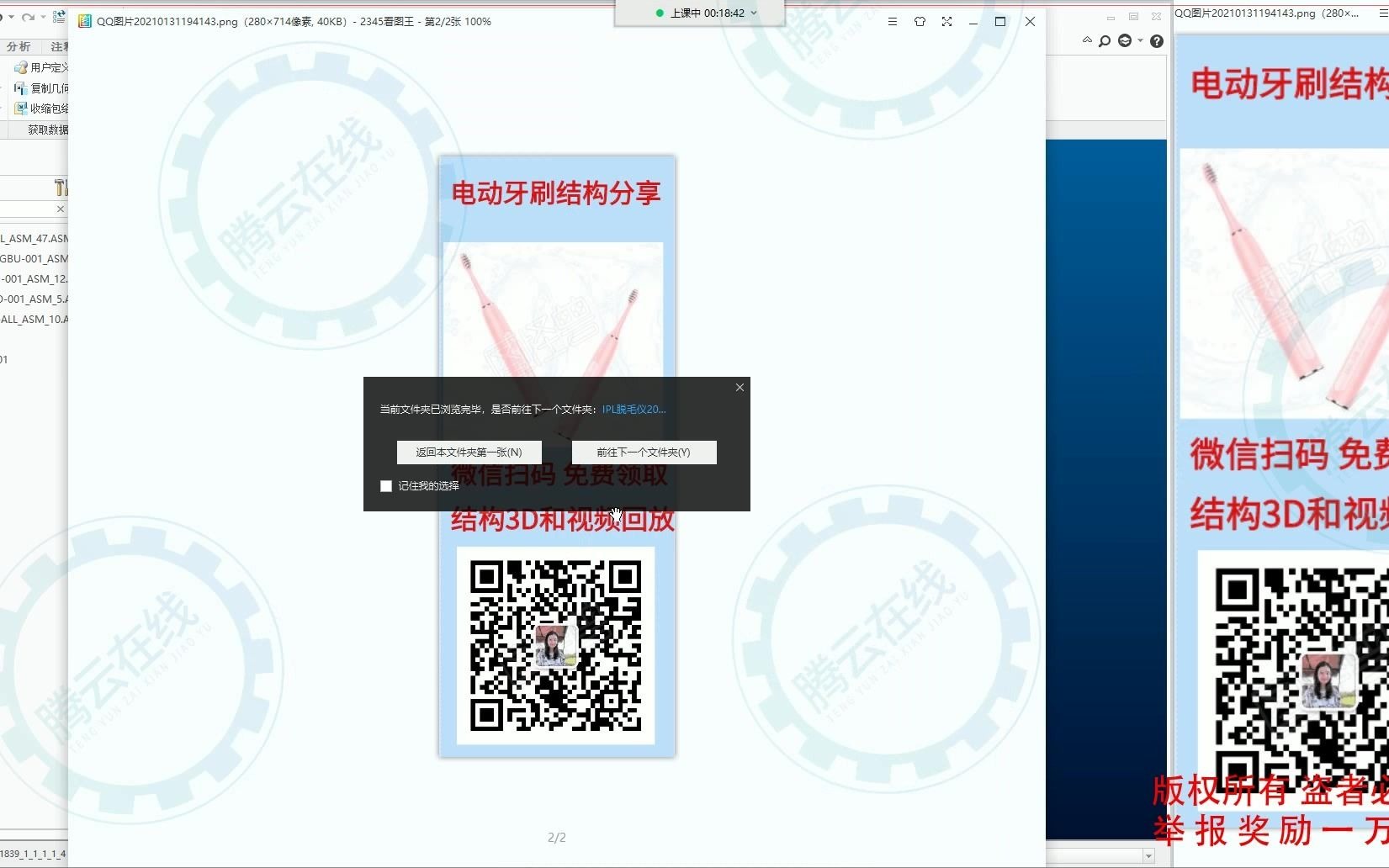Collapse the CAD ribbon with up chevron

coord(1087,40)
